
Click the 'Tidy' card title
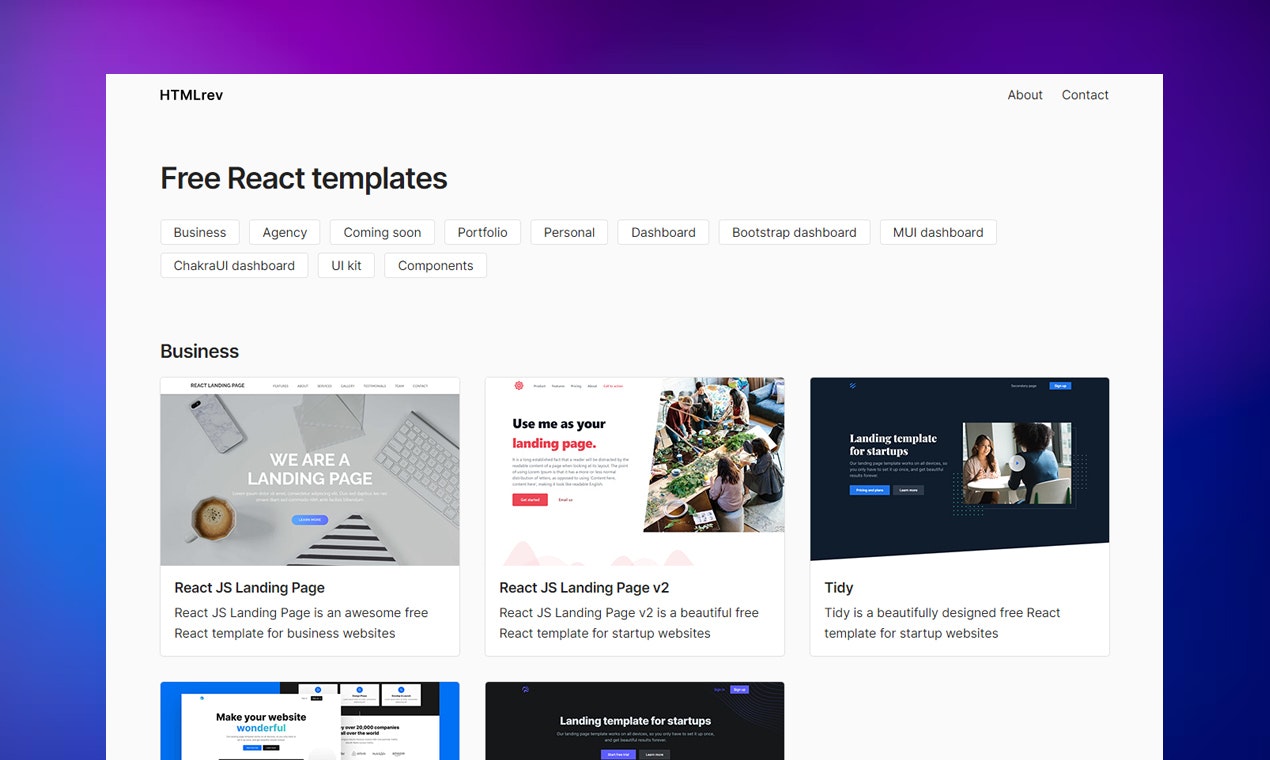pyautogui.click(x=839, y=588)
